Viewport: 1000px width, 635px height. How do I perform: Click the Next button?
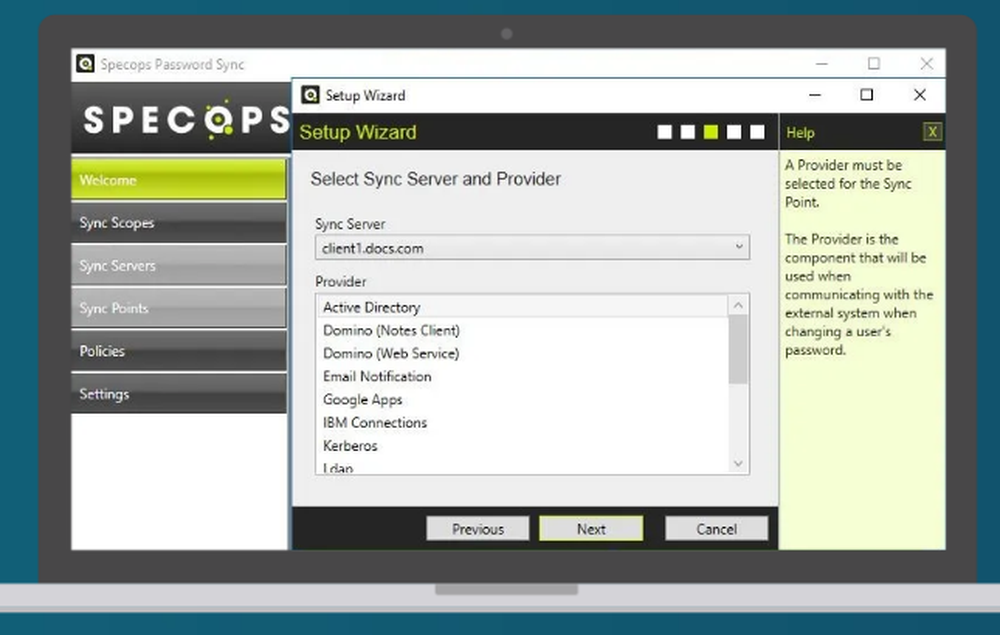point(590,528)
